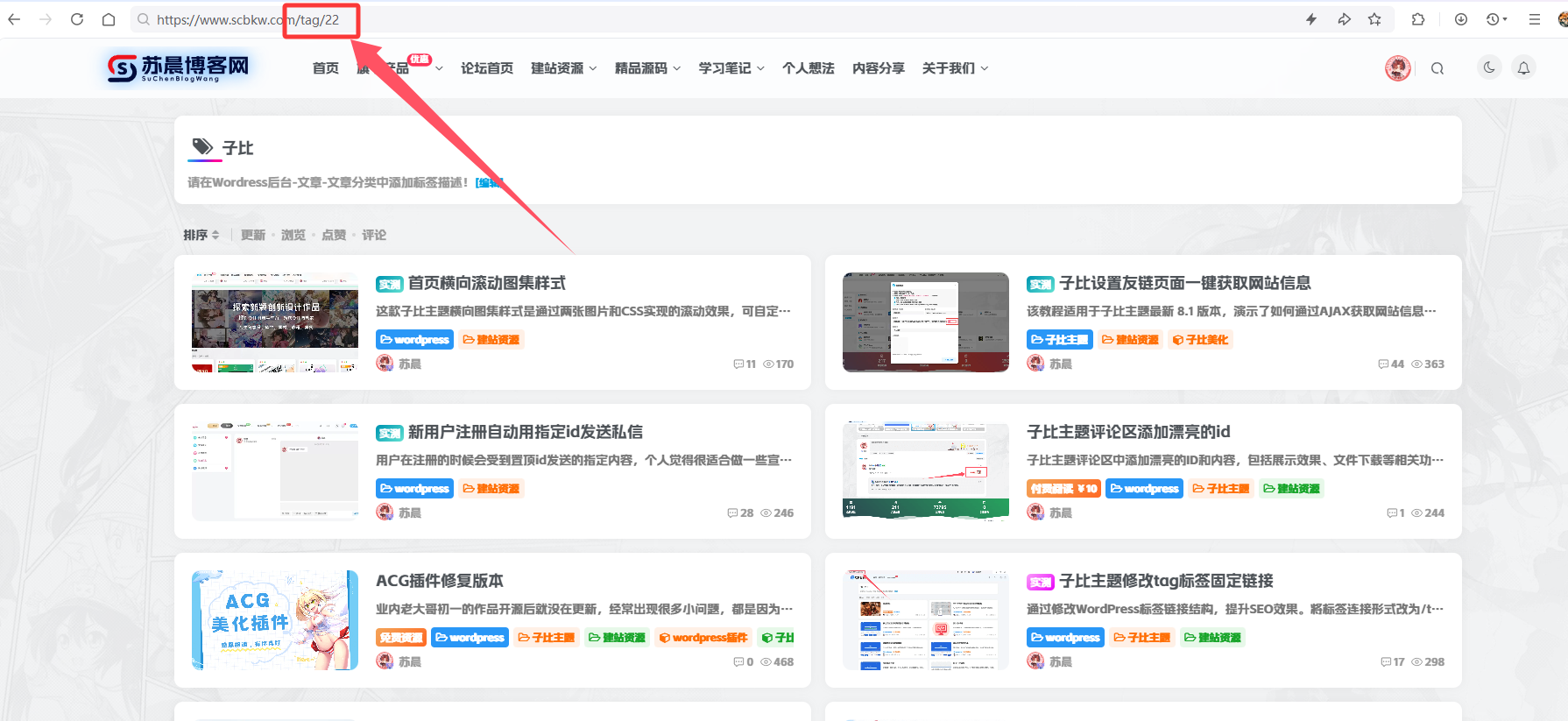Image resolution: width=1568 pixels, height=721 pixels.
Task: Click 付费阅读 ¥10 badge on 评论区 post
Action: pyautogui.click(x=1063, y=488)
